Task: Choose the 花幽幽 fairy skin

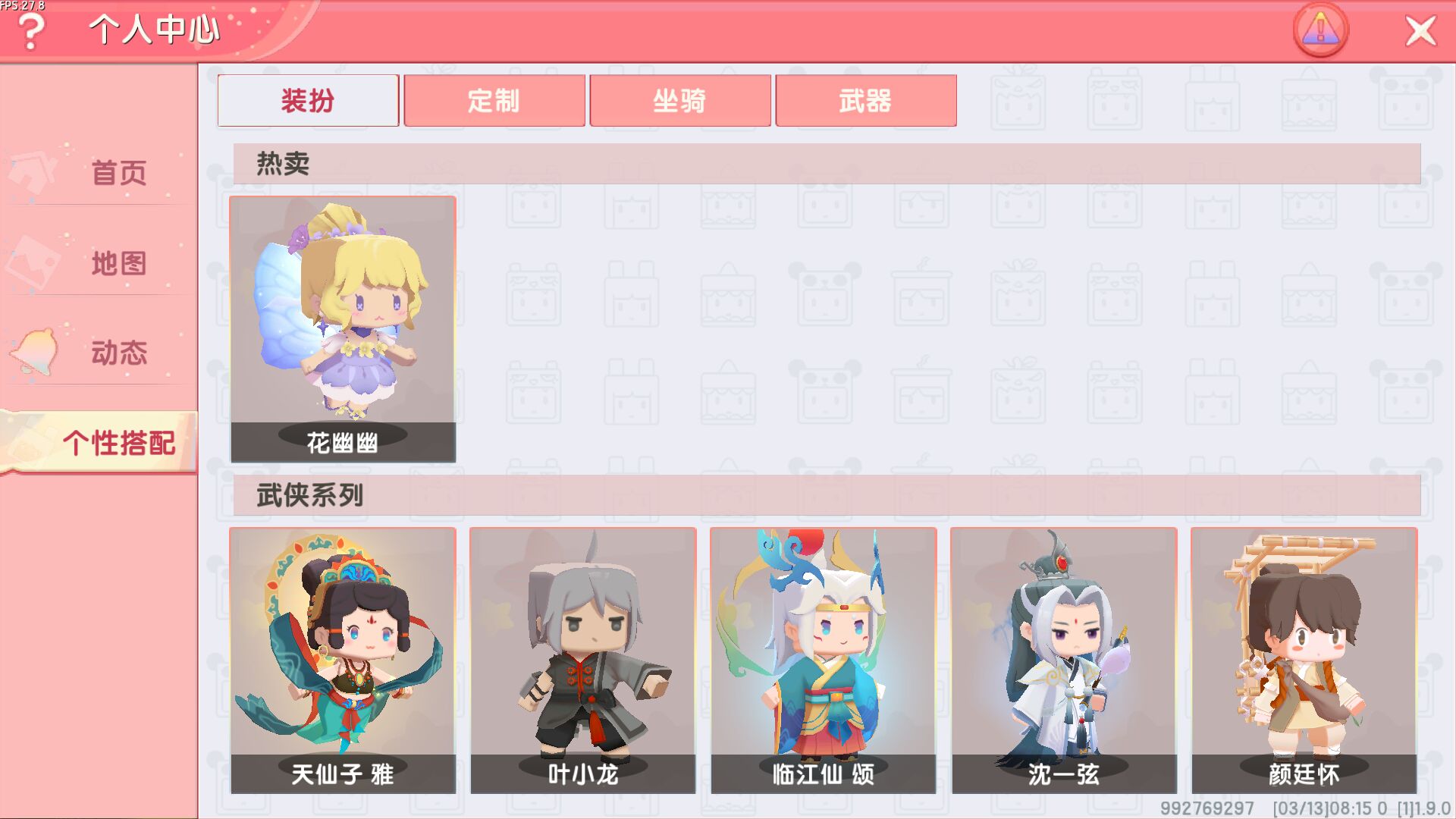Action: point(343,329)
